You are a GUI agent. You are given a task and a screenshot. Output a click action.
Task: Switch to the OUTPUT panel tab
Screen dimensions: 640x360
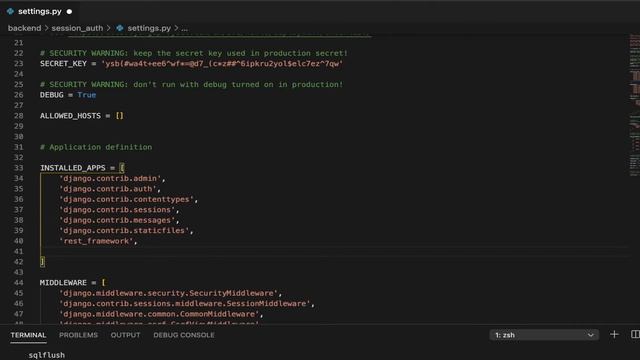[125, 335]
